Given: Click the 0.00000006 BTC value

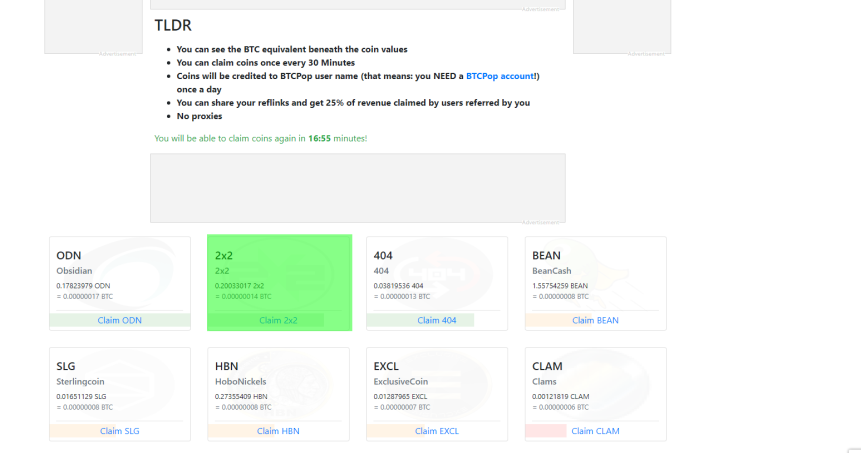Looking at the screenshot, I should click(561, 407).
